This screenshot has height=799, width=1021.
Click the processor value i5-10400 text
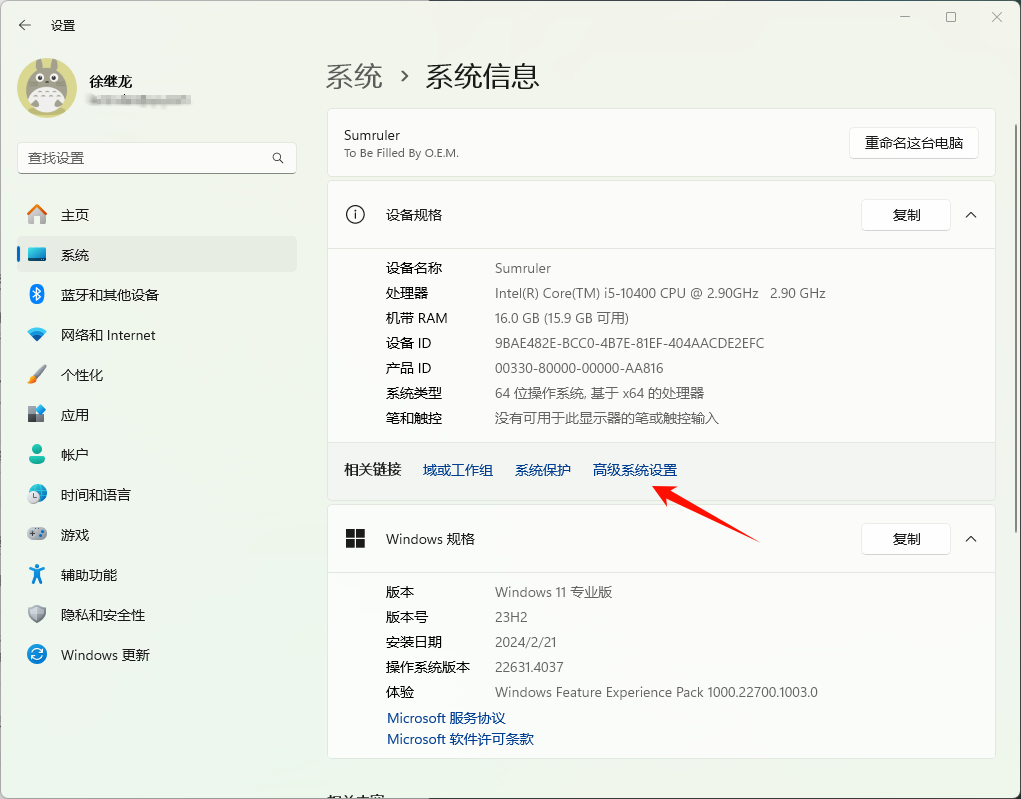pyautogui.click(x=660, y=293)
